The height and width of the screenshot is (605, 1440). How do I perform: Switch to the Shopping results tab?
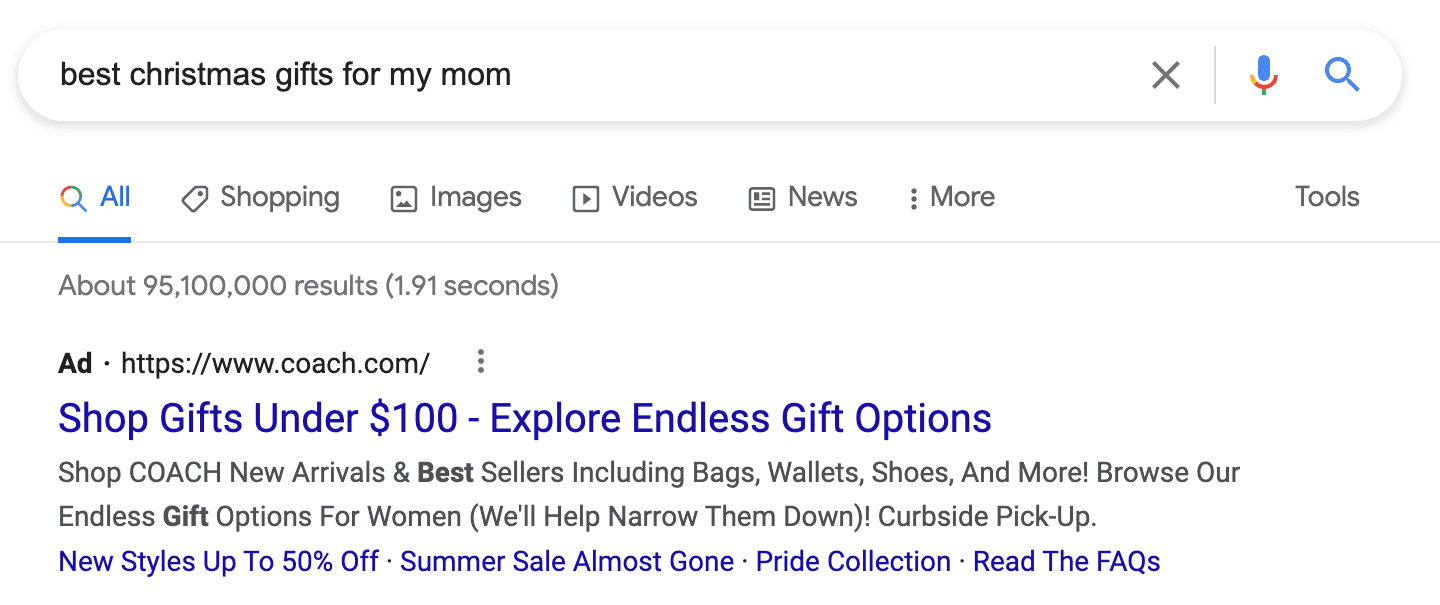pyautogui.click(x=260, y=198)
